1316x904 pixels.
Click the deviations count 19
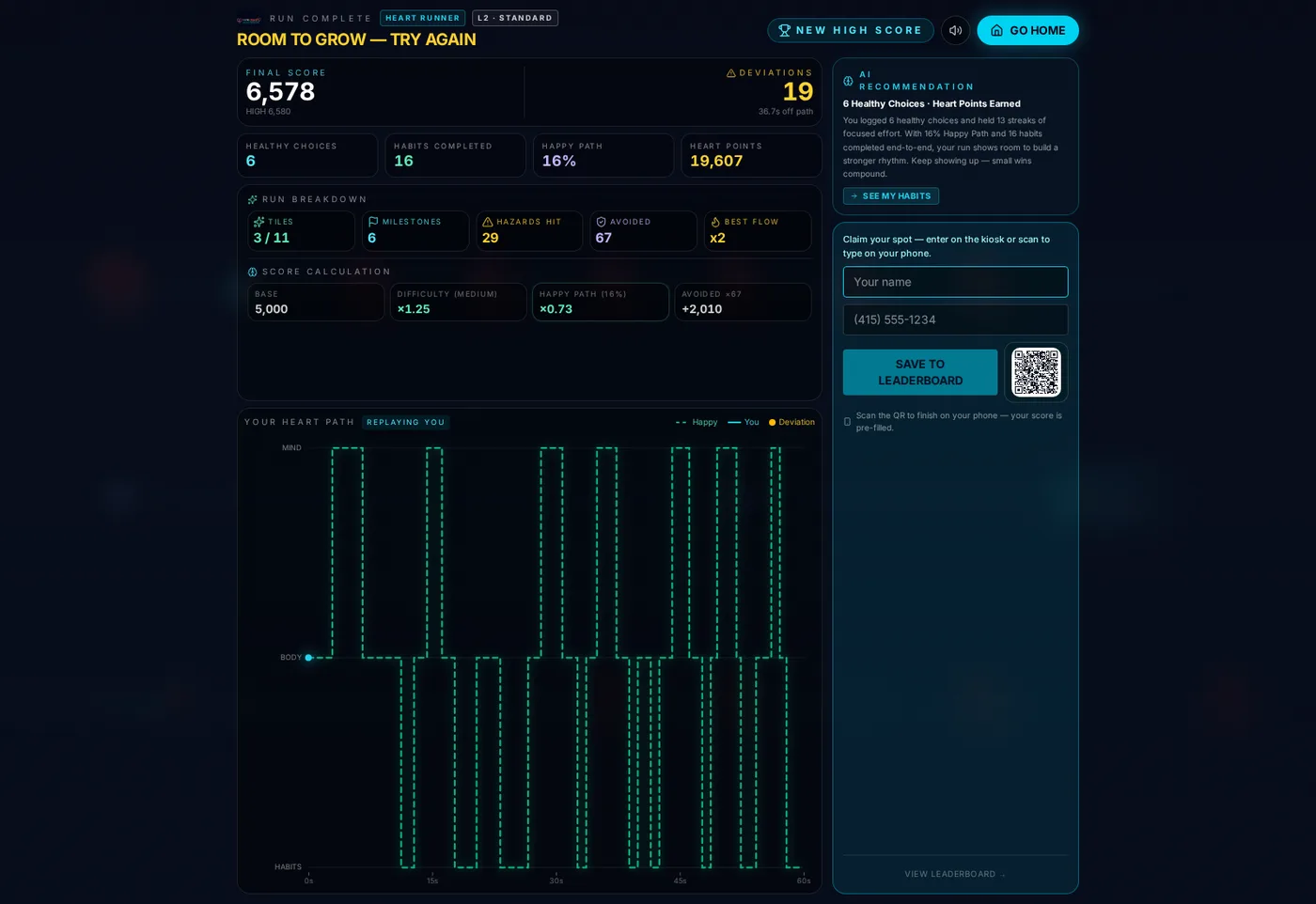798,91
